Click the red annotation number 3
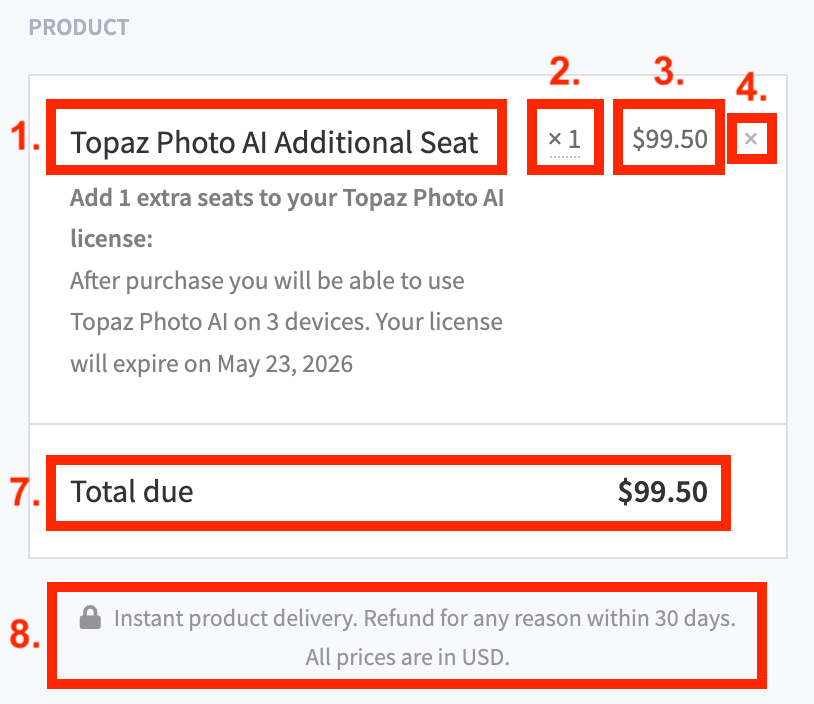This screenshot has width=814, height=704. [669, 72]
